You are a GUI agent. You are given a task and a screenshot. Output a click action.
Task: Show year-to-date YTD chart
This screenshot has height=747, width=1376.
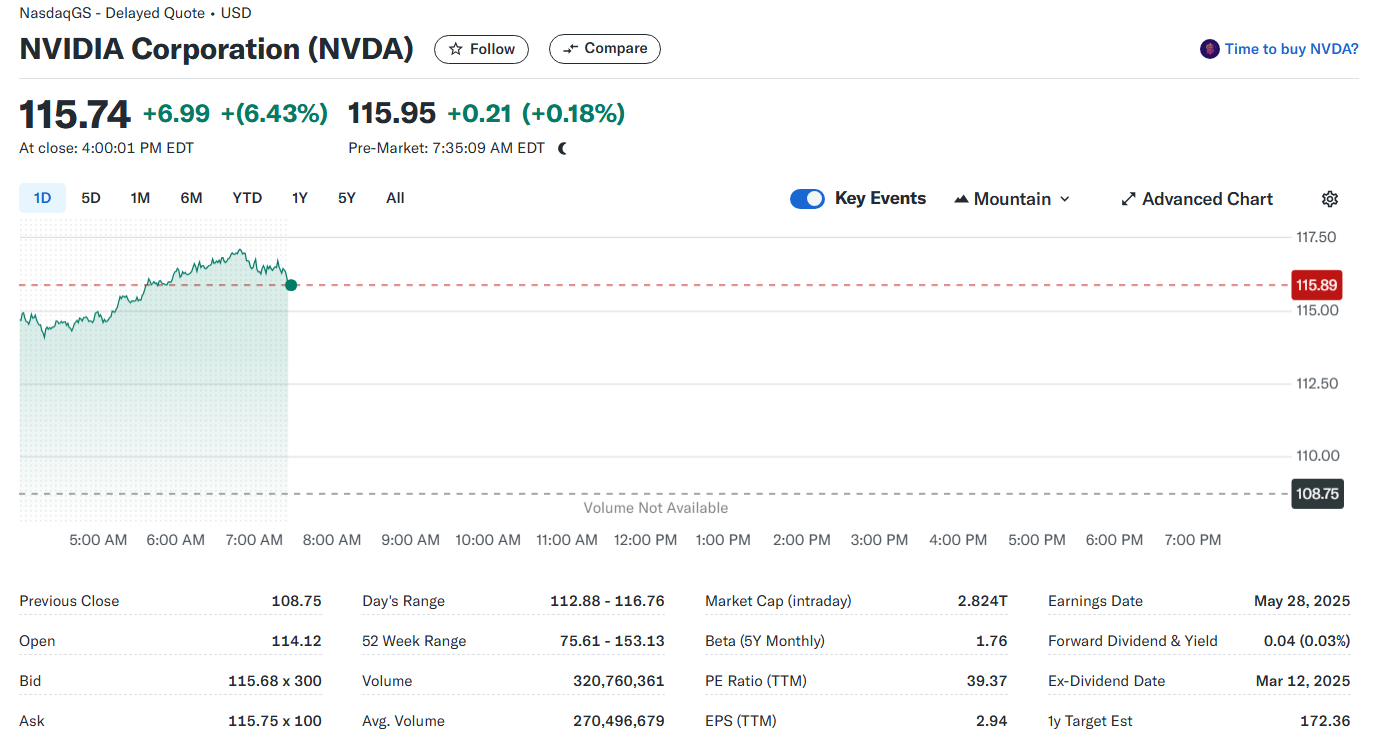point(247,198)
